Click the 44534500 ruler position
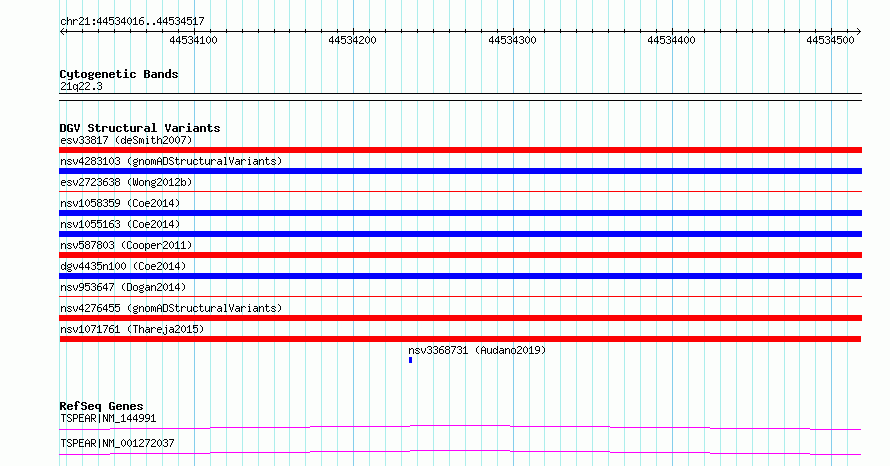 [x=830, y=40]
